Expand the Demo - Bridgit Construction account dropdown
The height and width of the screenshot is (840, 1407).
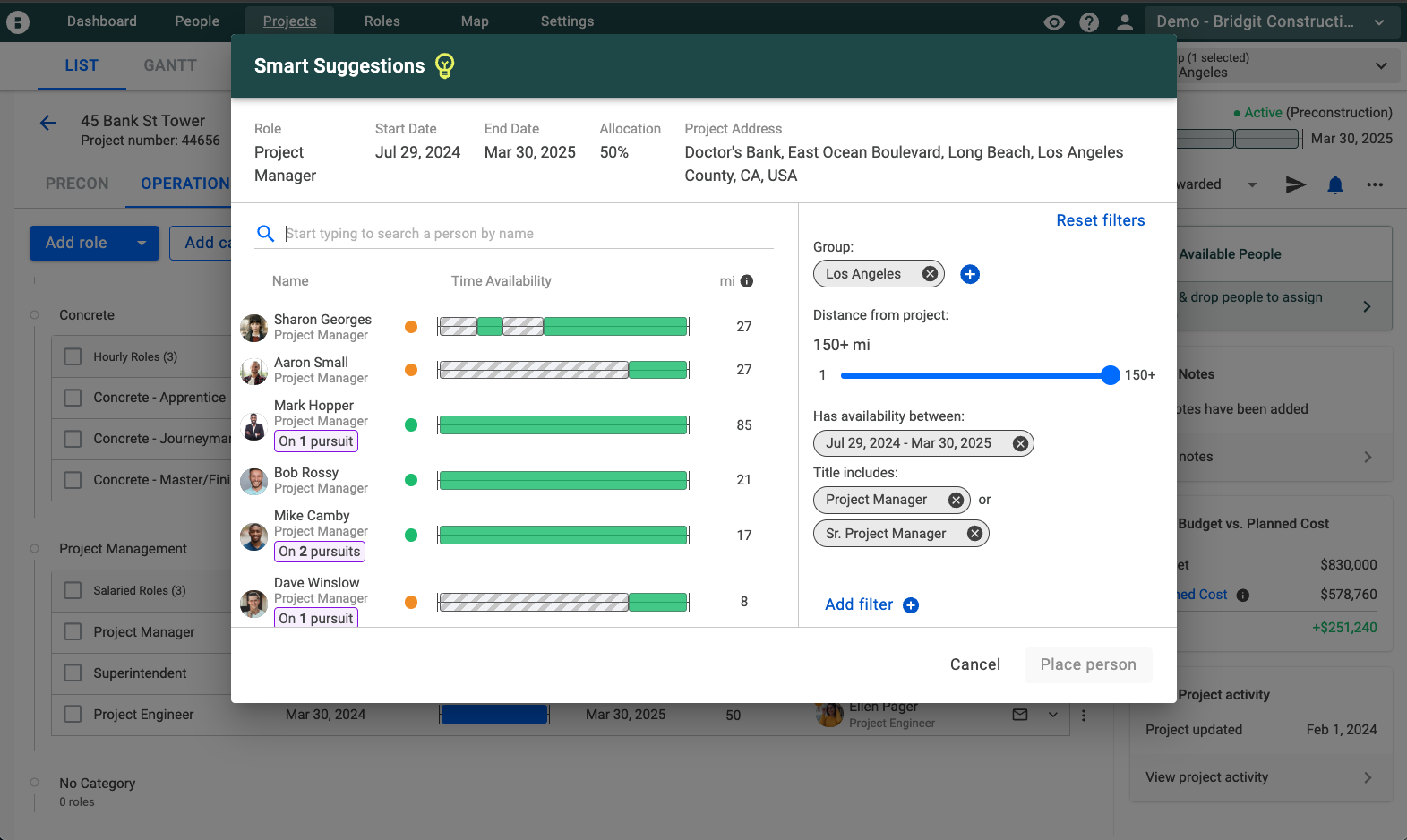point(1380,22)
